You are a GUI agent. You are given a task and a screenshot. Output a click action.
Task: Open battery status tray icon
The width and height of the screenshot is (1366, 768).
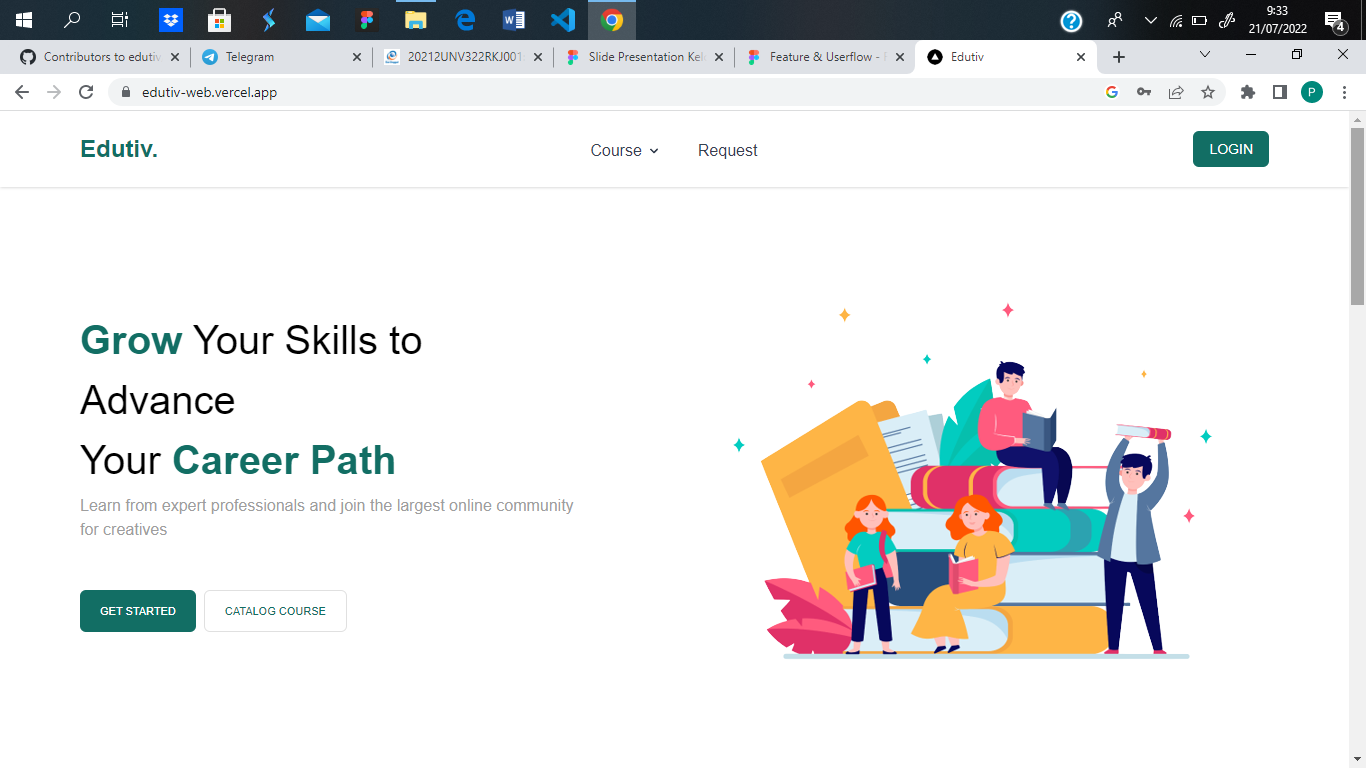(x=1200, y=20)
